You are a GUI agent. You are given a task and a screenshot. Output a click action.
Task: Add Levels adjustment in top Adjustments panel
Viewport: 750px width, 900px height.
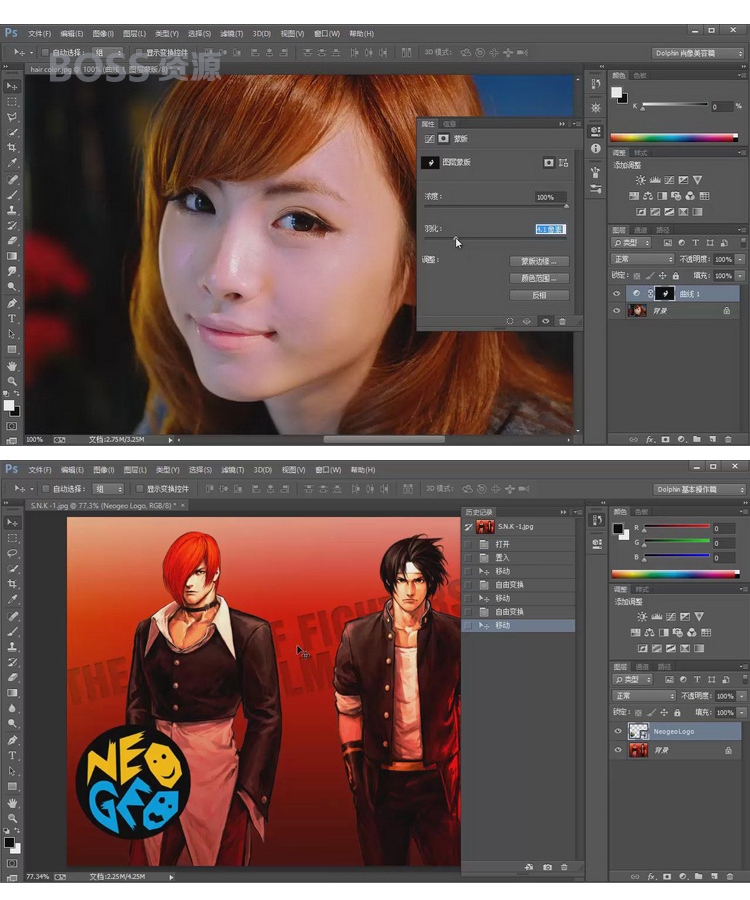(x=655, y=180)
